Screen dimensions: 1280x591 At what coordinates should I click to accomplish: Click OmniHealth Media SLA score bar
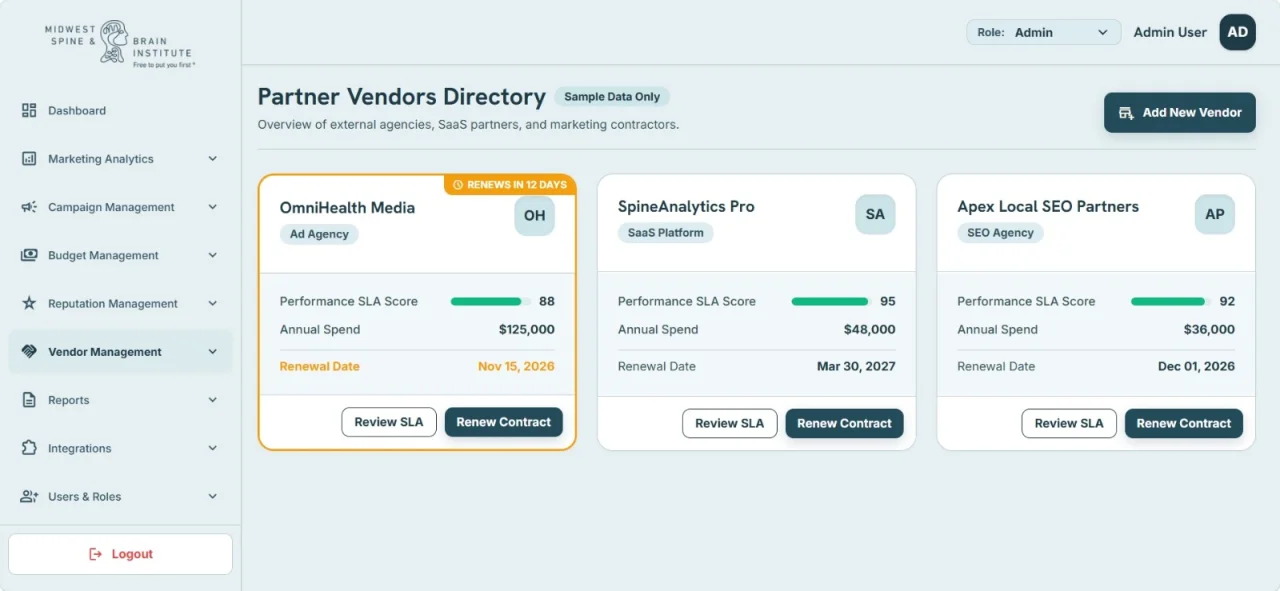(491, 301)
